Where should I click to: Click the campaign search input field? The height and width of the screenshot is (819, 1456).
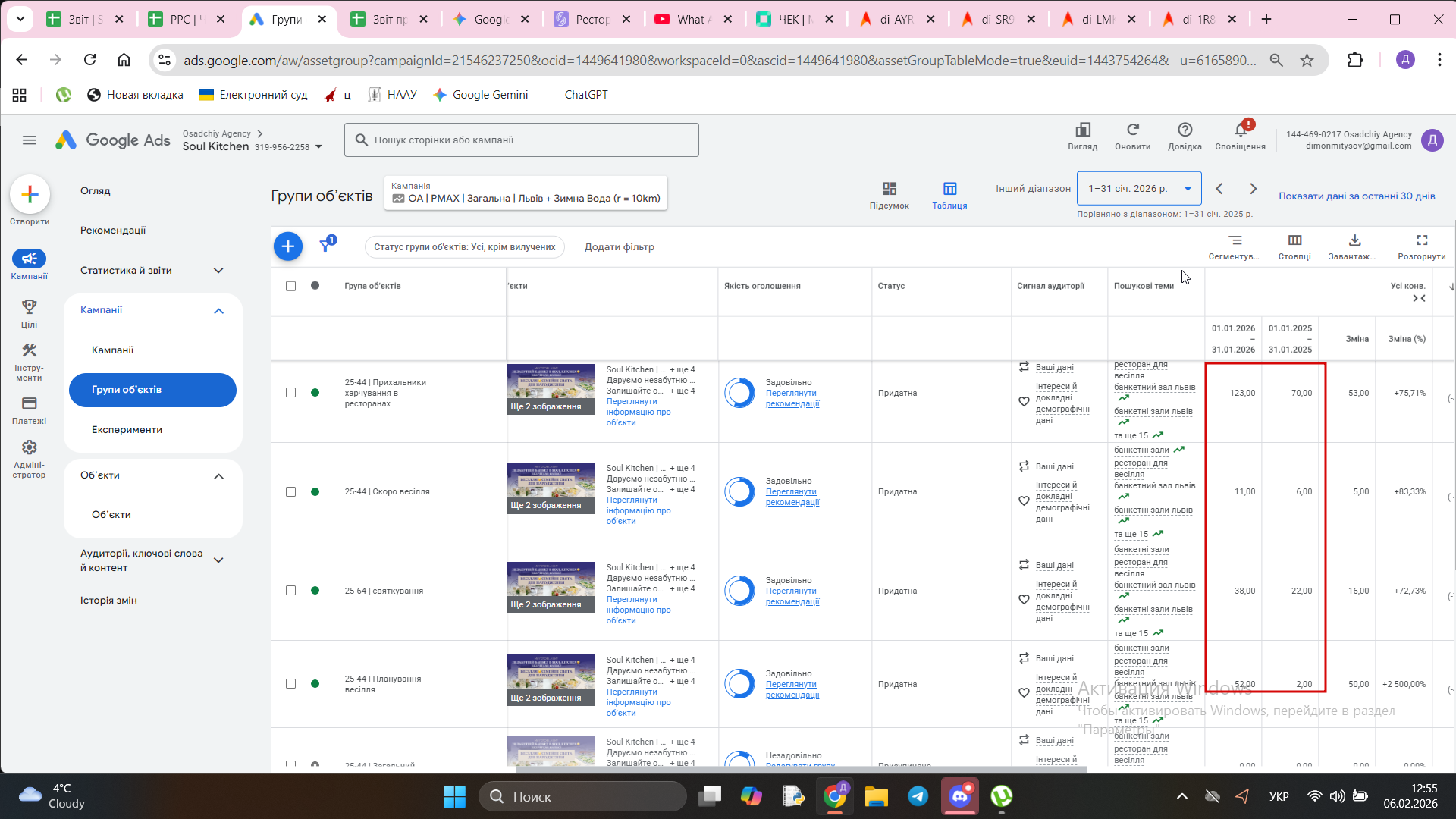pyautogui.click(x=523, y=140)
